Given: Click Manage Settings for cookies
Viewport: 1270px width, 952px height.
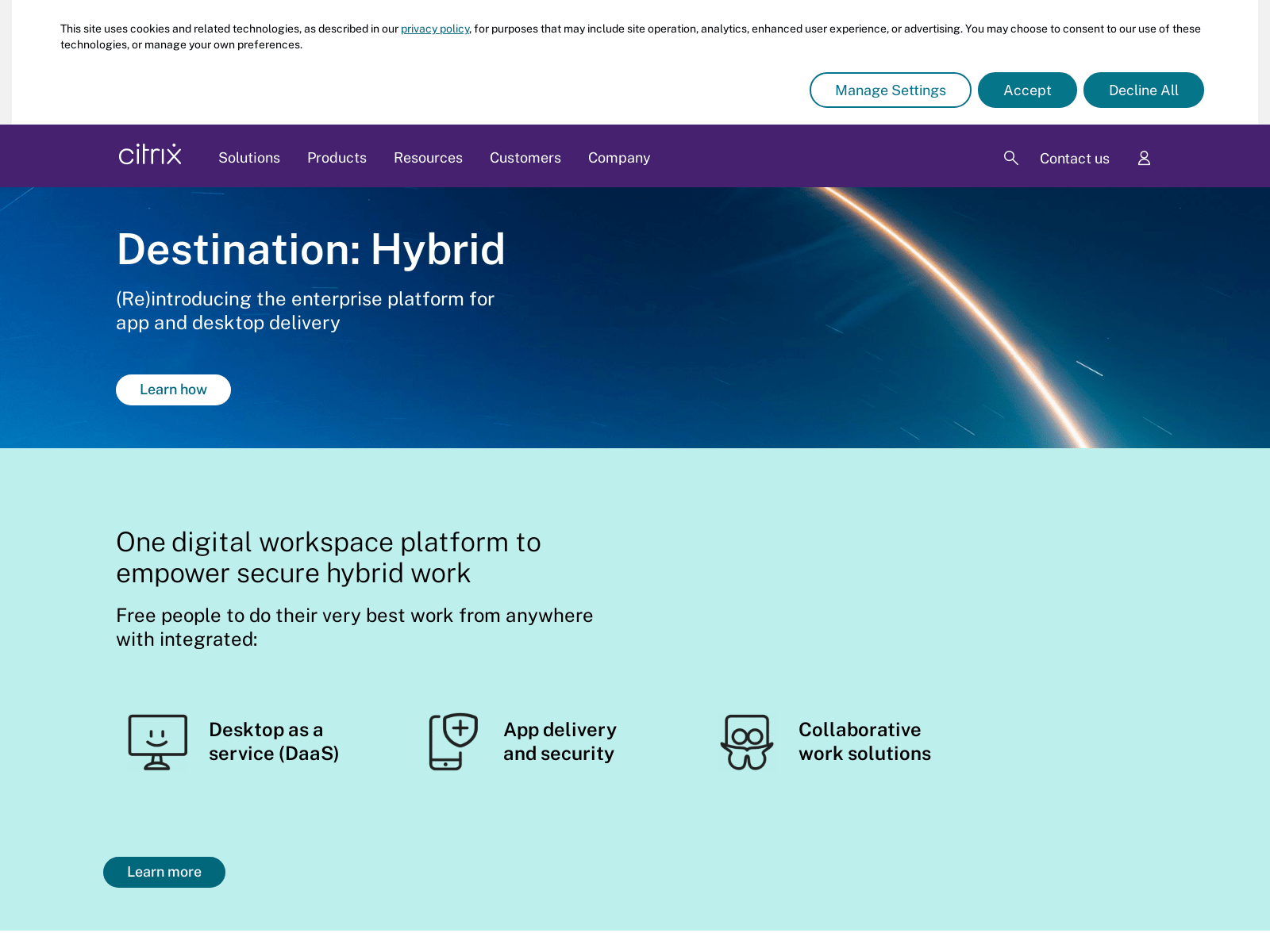Looking at the screenshot, I should 891,90.
